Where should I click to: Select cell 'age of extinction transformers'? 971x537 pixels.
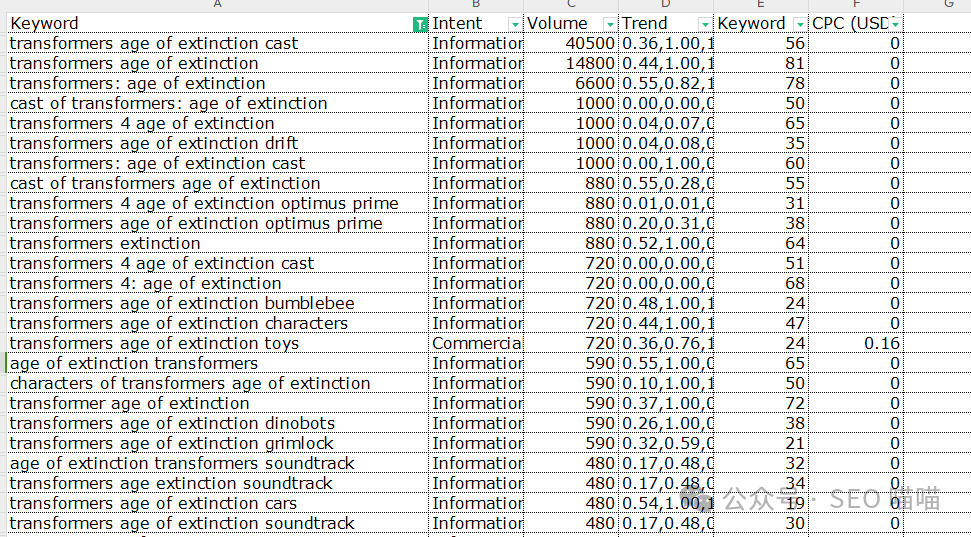click(218, 363)
